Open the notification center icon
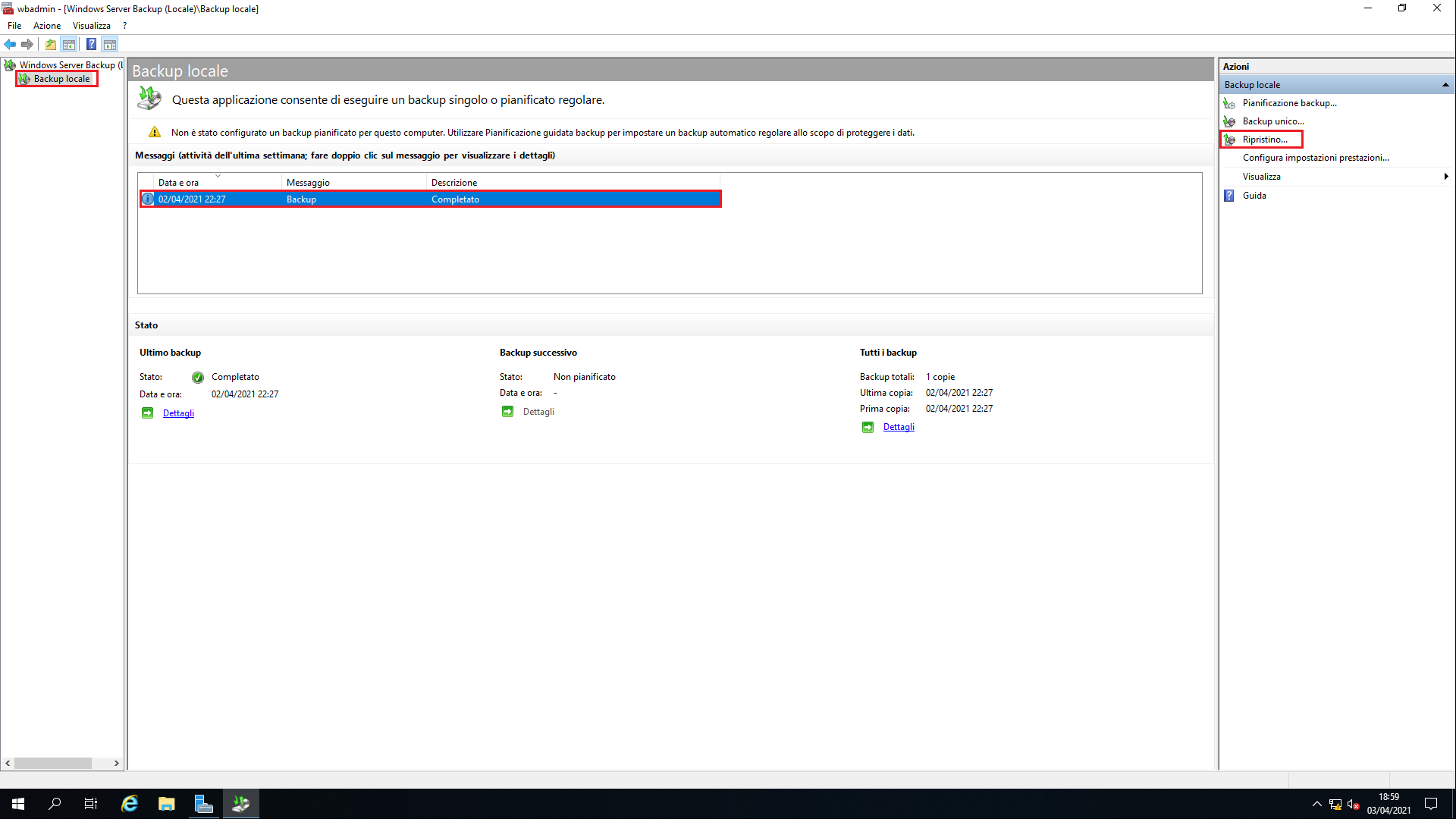The height and width of the screenshot is (819, 1456). [1431, 804]
